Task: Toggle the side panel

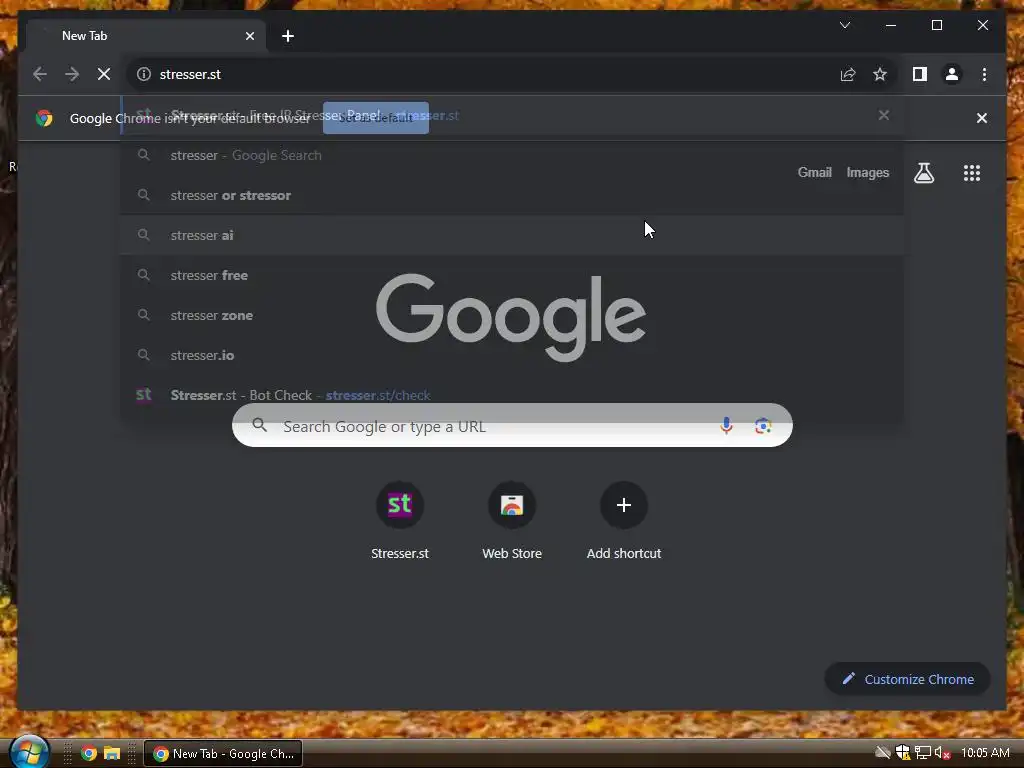Action: [x=920, y=74]
